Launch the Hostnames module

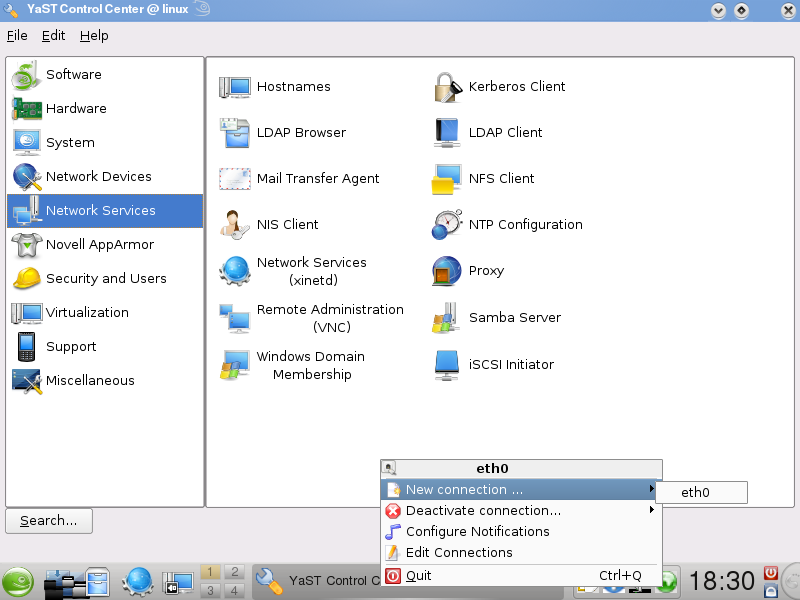point(275,87)
